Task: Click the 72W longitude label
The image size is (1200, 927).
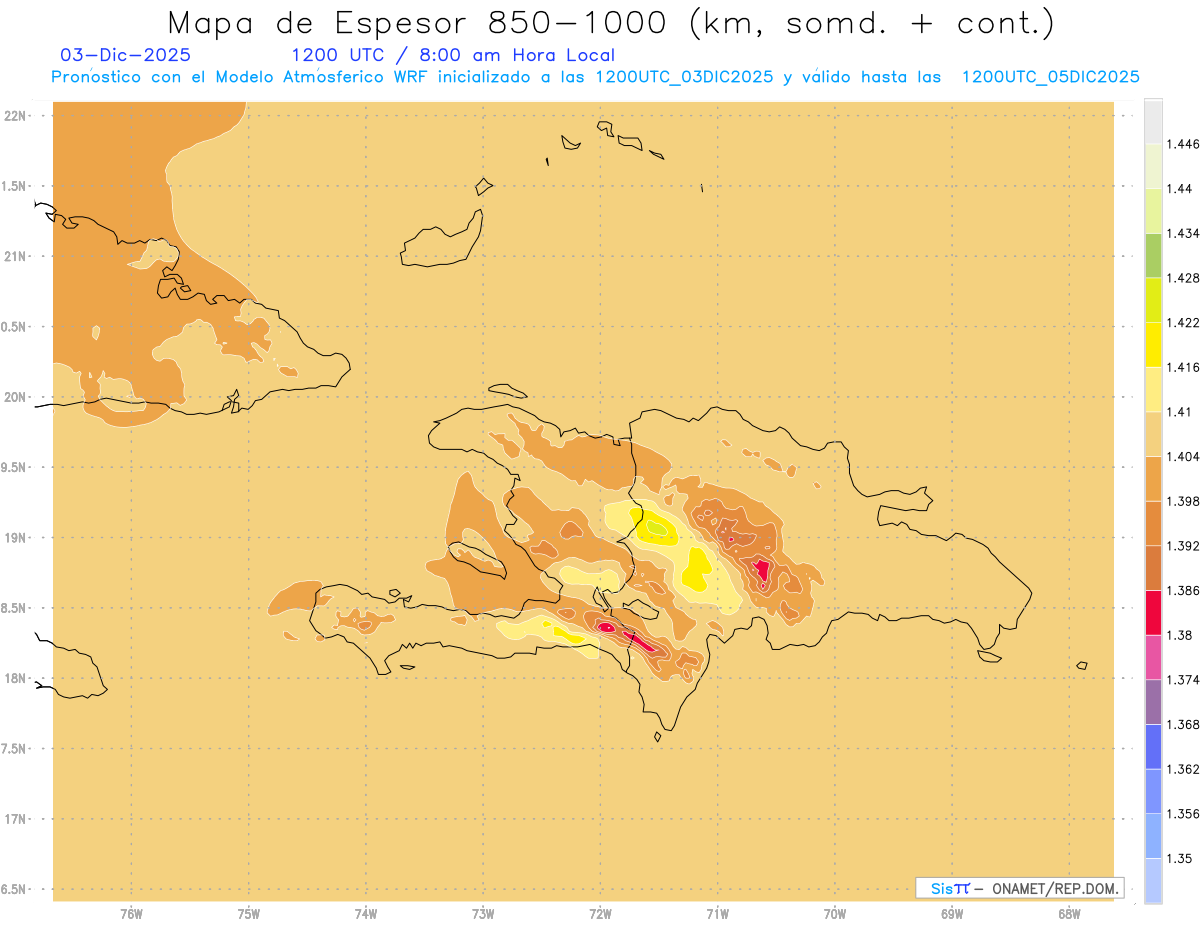Action: pos(600,913)
